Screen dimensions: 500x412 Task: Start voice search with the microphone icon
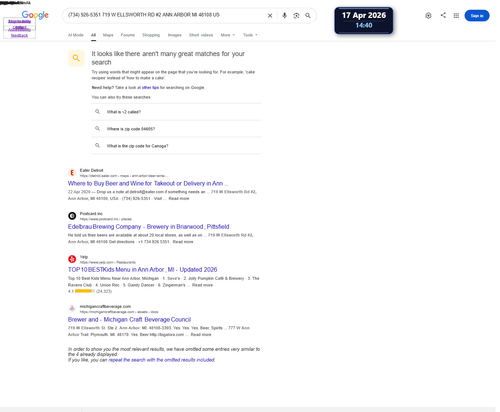(x=284, y=16)
